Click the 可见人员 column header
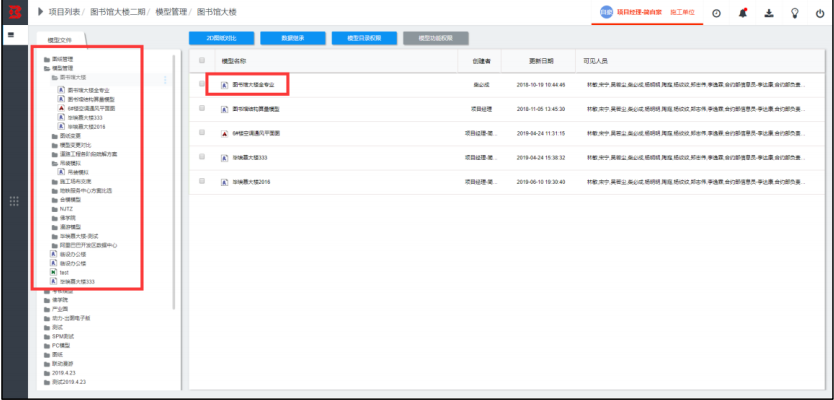The height and width of the screenshot is (400, 834). pyautogui.click(x=595, y=61)
